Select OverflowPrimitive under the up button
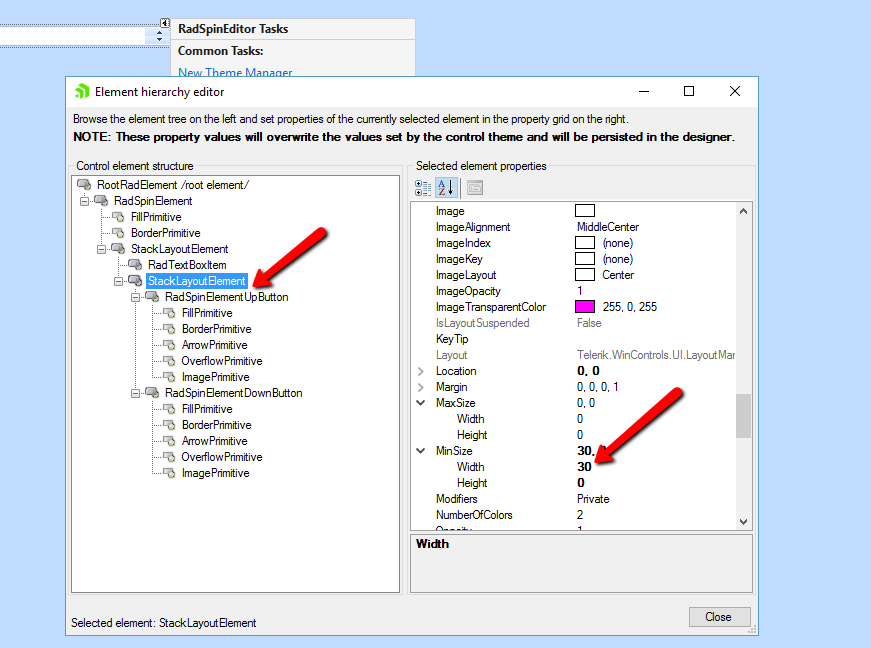This screenshot has height=648, width=871. (x=222, y=361)
